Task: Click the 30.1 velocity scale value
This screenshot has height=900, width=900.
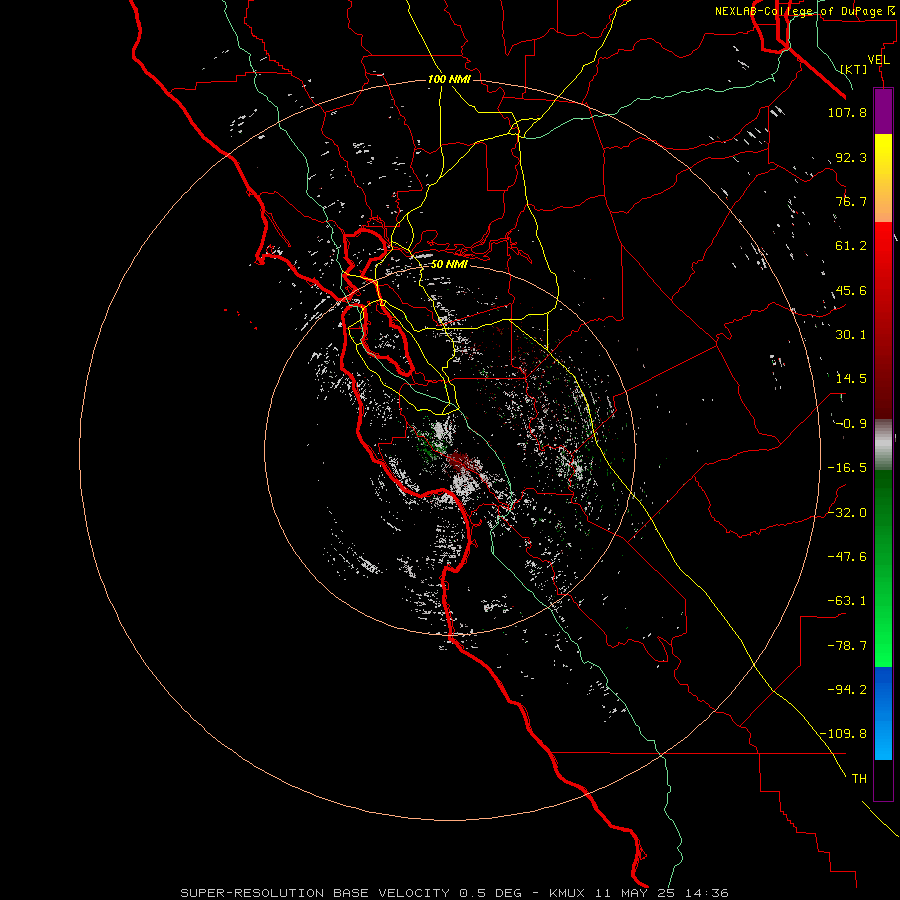Action: coord(851,335)
